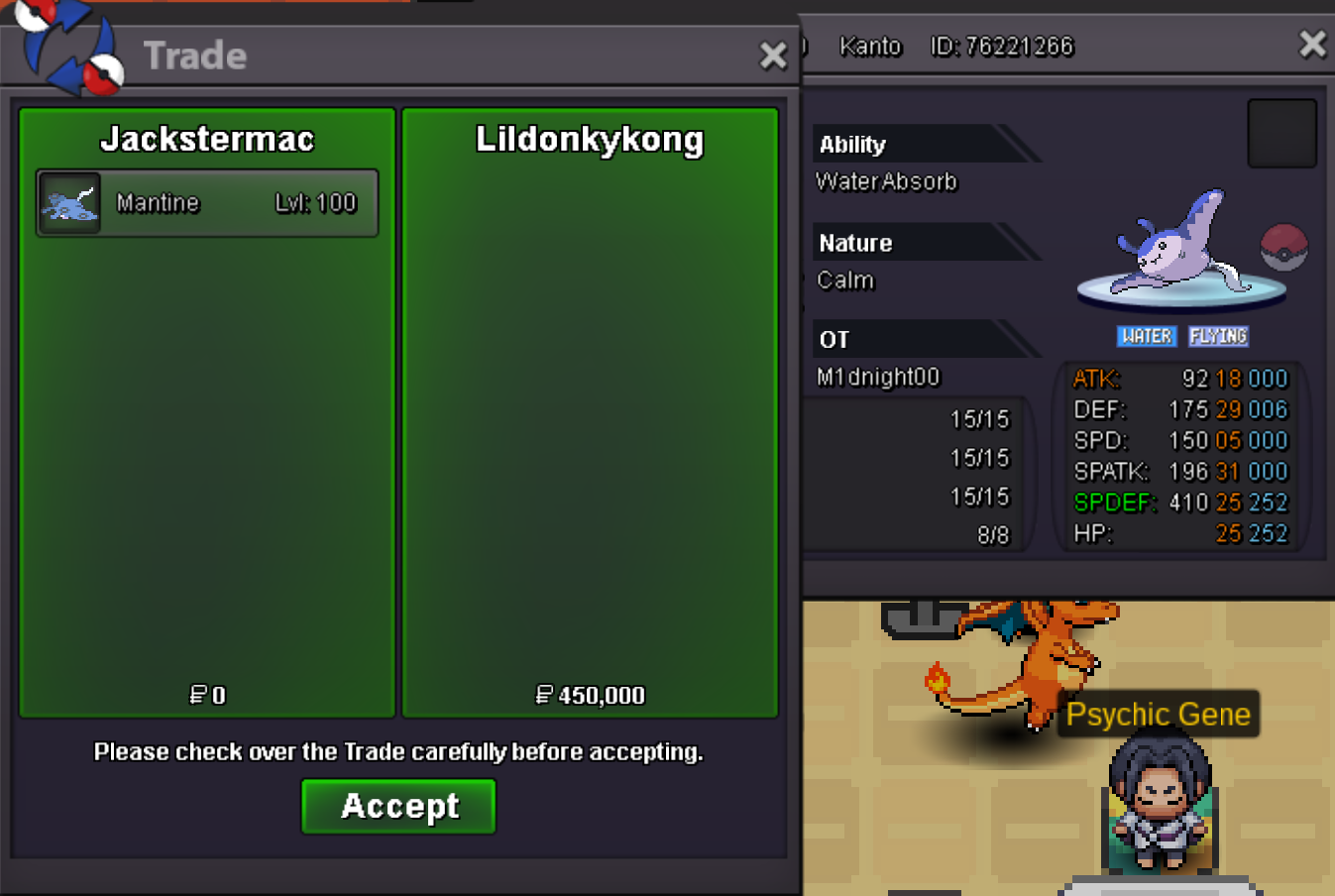Image resolution: width=1335 pixels, height=896 pixels.
Task: Click the FLYING type badge
Action: pyautogui.click(x=1218, y=336)
